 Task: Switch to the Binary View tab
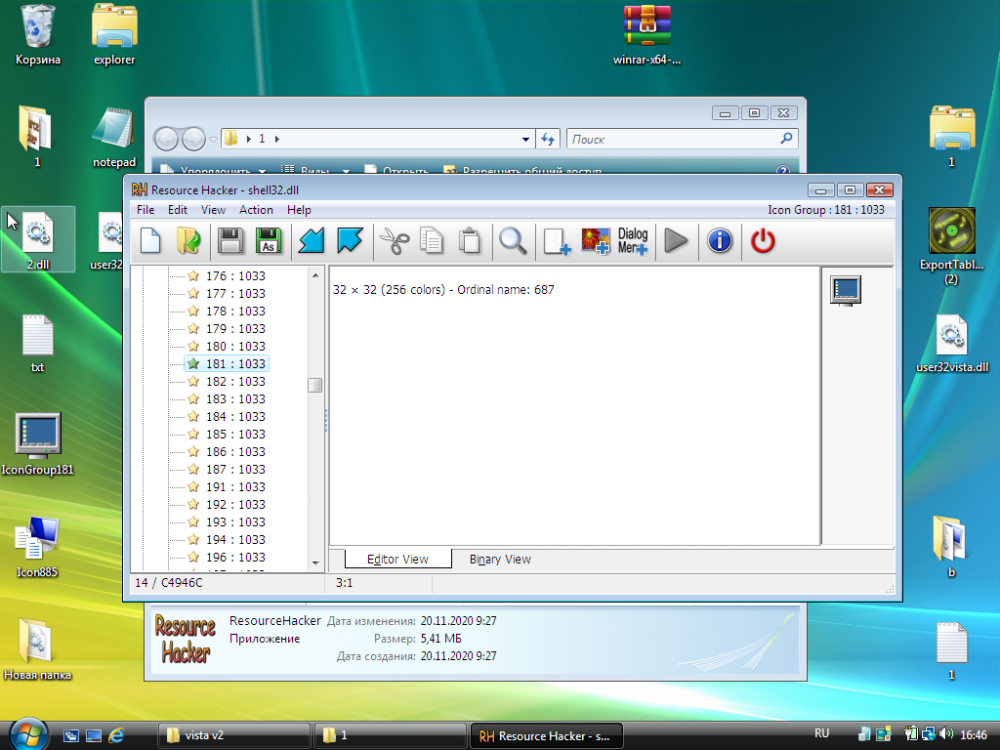coord(498,559)
